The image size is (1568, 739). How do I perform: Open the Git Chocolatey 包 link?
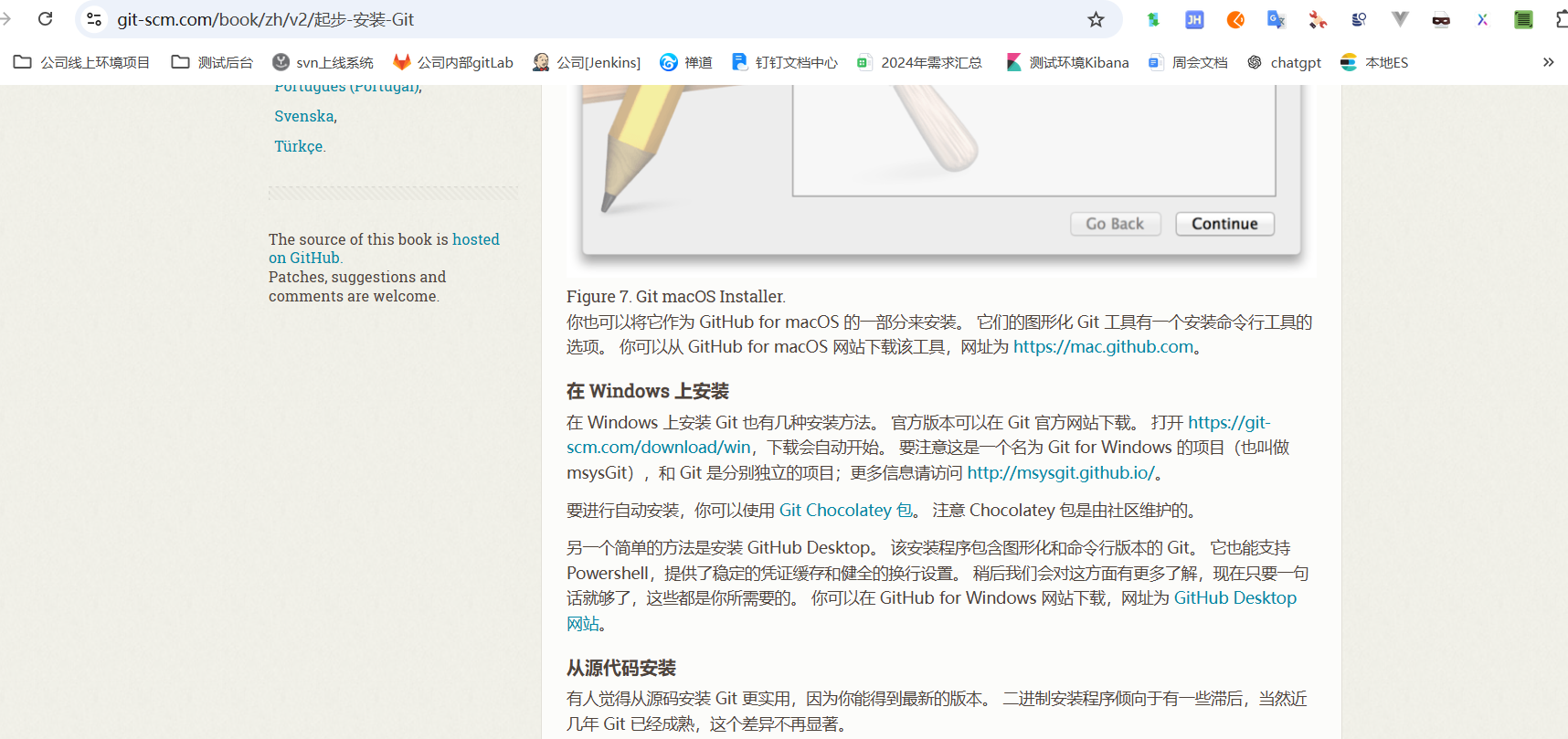click(845, 511)
